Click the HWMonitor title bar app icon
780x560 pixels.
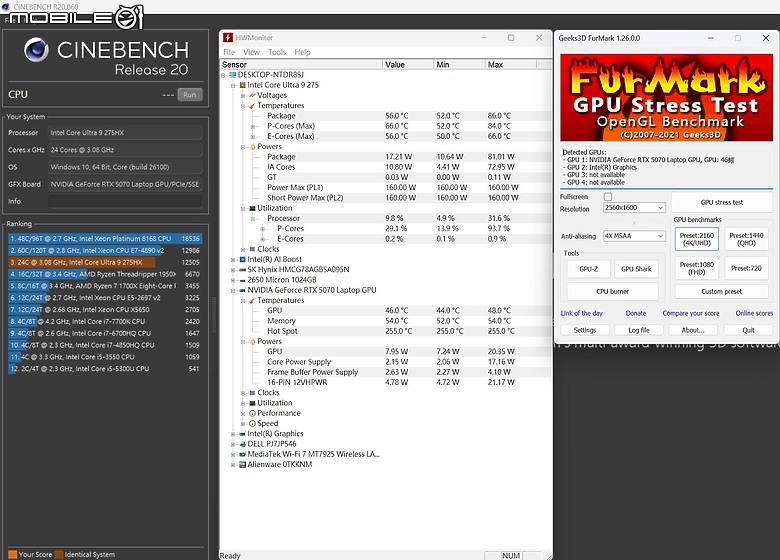(228, 38)
